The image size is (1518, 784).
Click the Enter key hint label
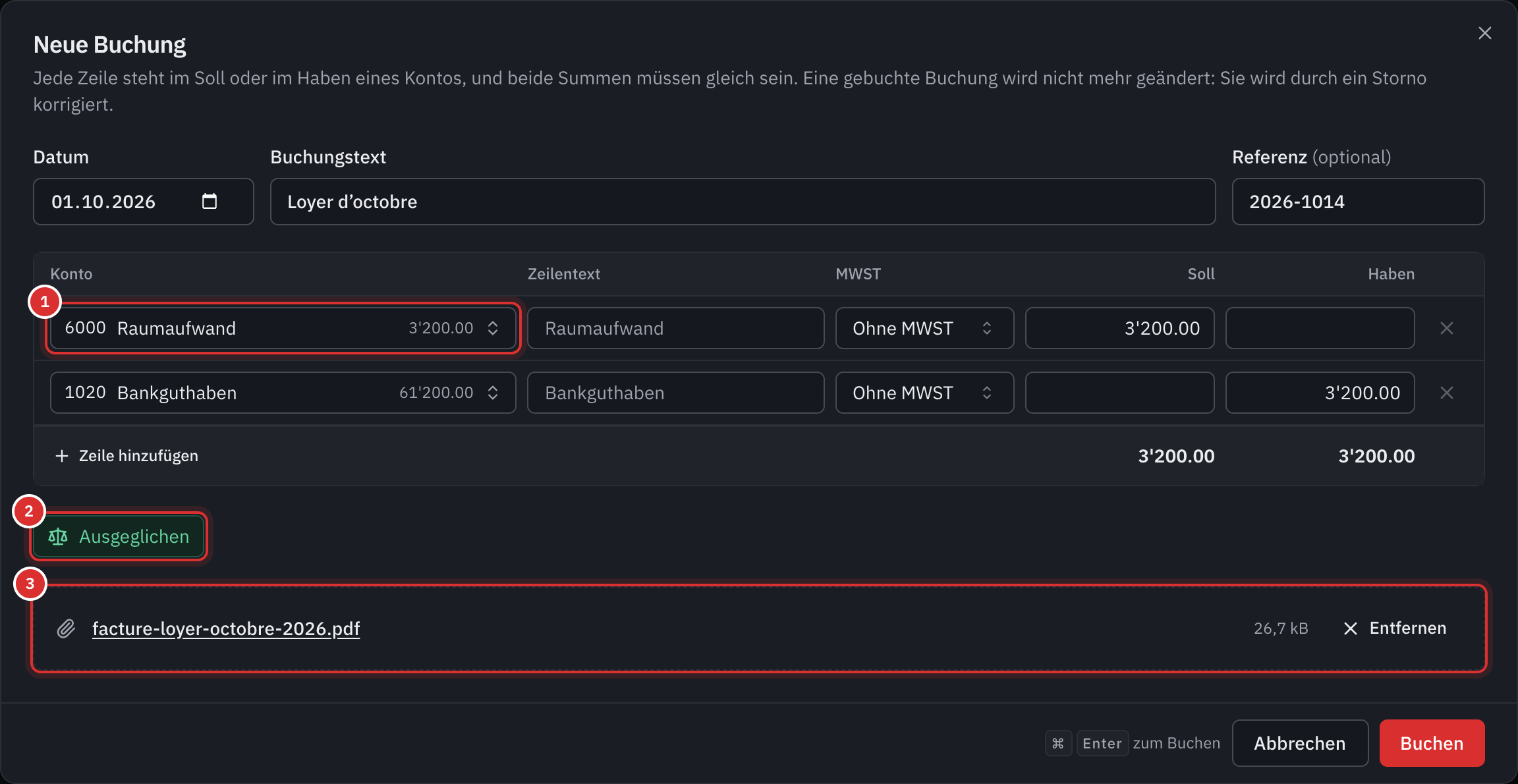tap(1102, 743)
